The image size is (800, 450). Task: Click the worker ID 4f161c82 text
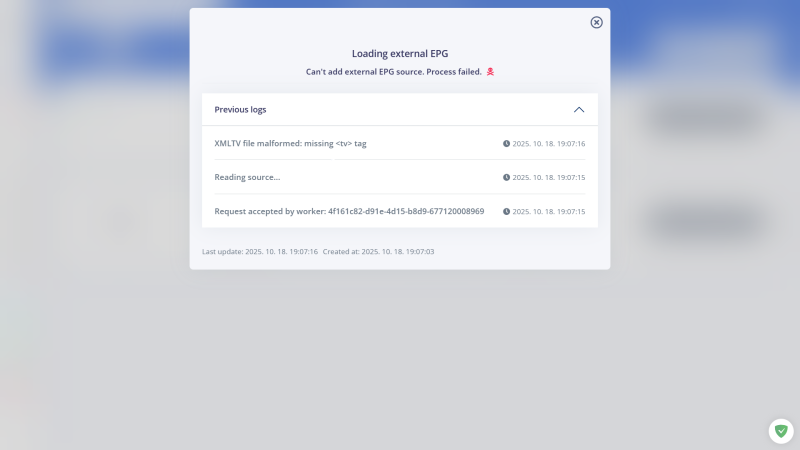[x=406, y=212]
